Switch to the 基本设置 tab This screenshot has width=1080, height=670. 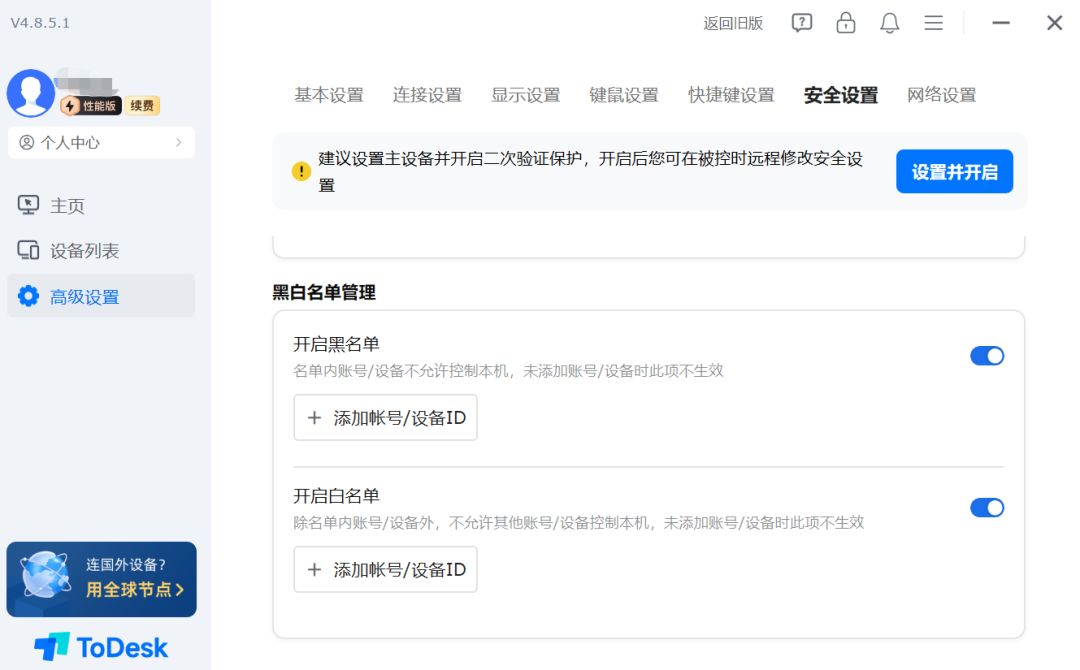tap(328, 95)
